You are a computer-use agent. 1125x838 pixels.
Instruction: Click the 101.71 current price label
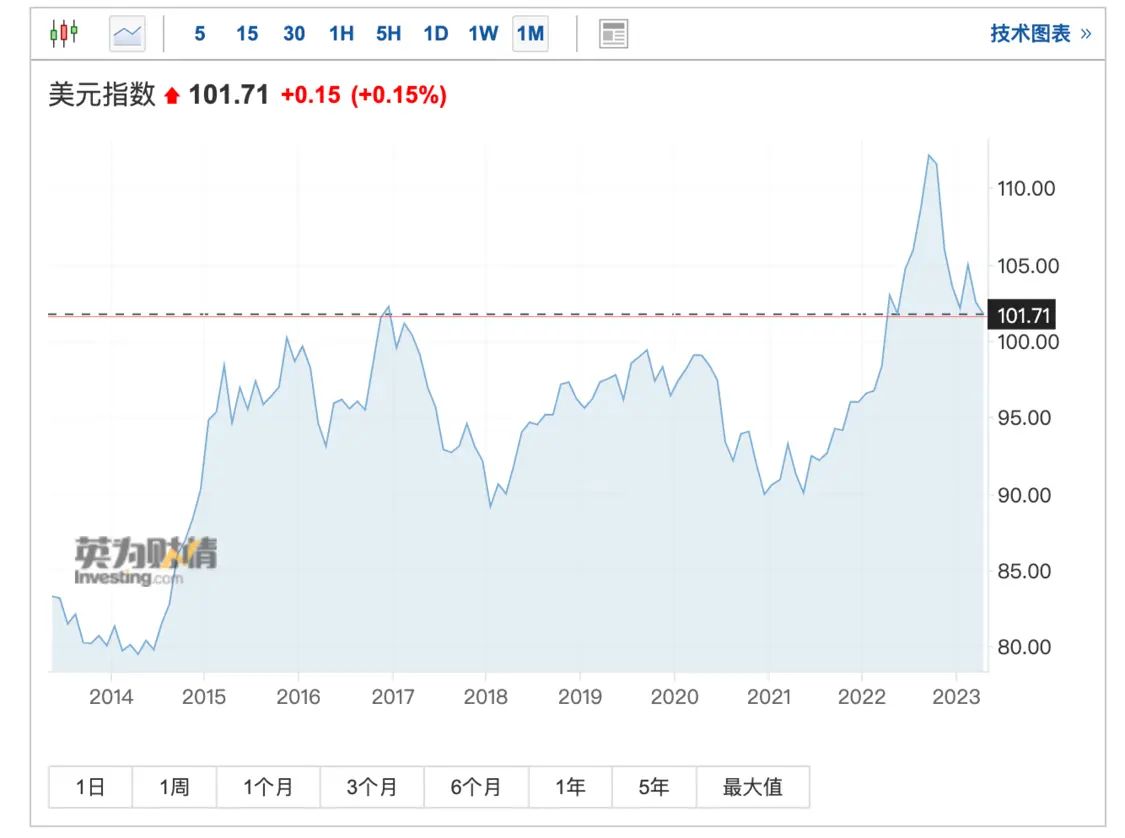[1022, 315]
